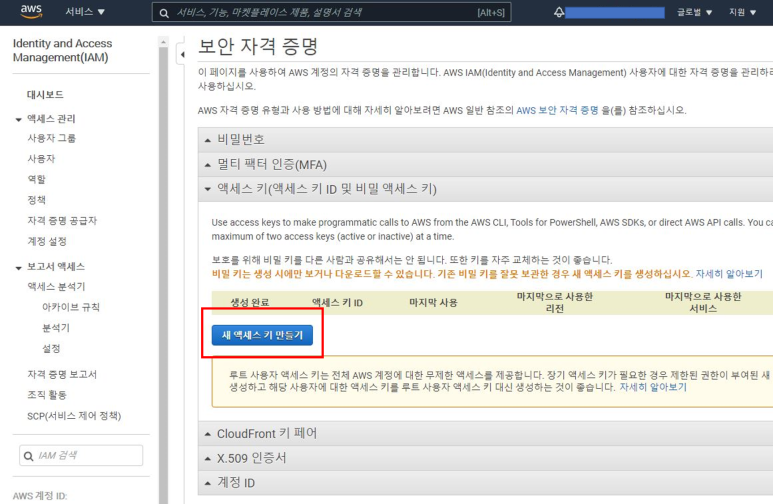This screenshot has width=773, height=504.
Task: Open 자세히 알아보기 link after the orange warning
Action: click(x=729, y=274)
